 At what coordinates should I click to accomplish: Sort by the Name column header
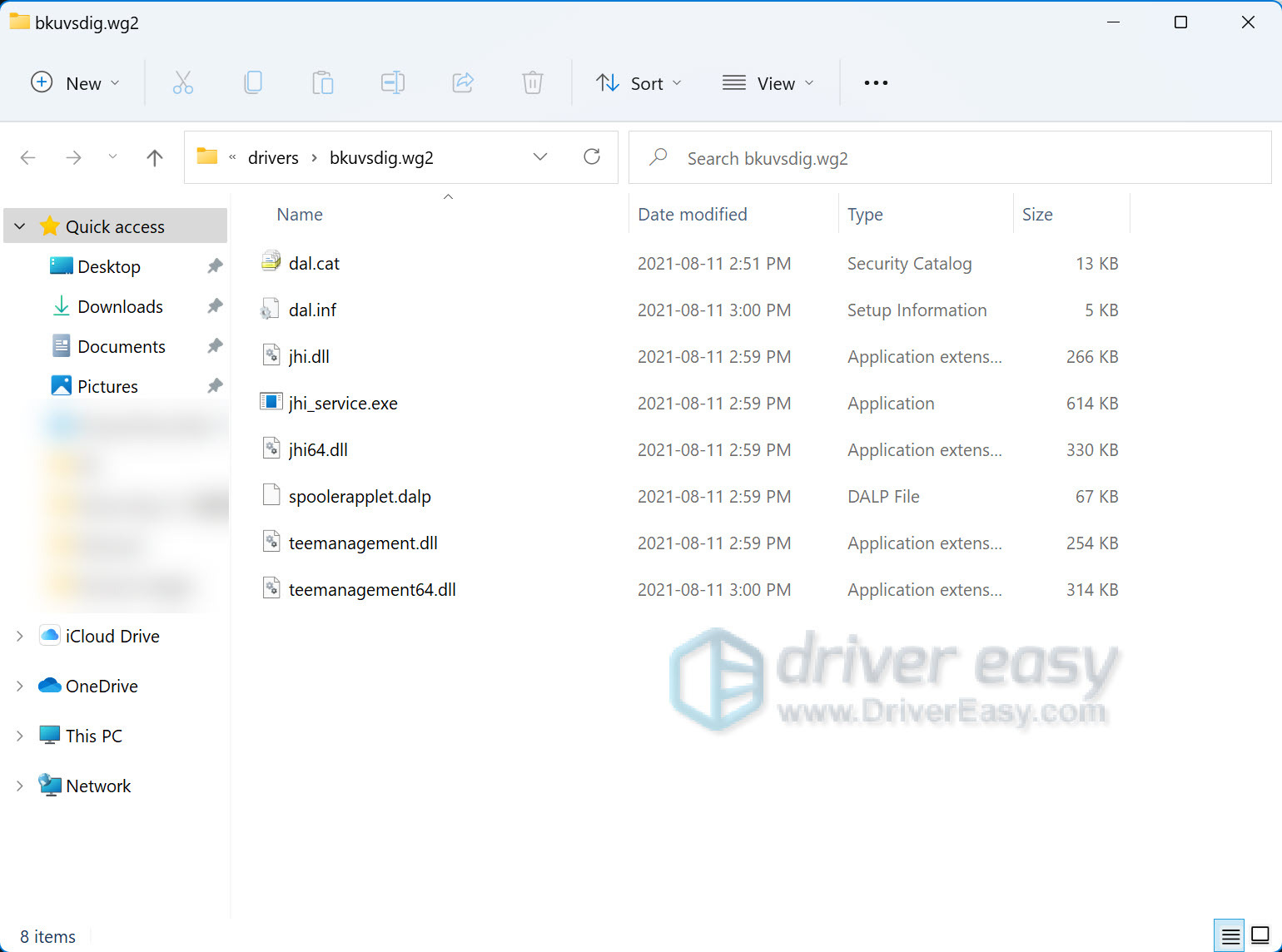pyautogui.click(x=300, y=214)
